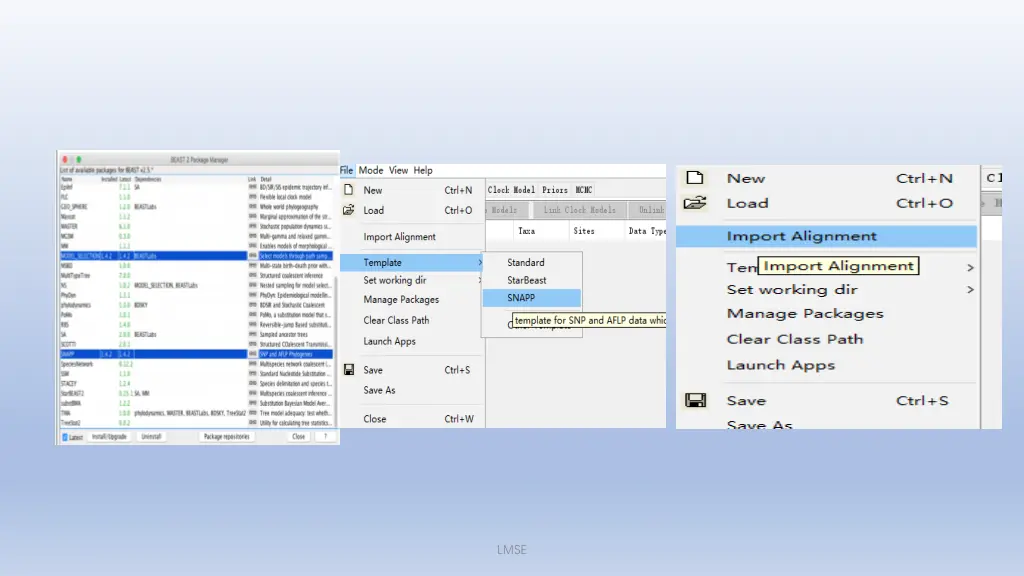1024x576 pixels.
Task: Open the File menu in the menu bar
Action: [346, 170]
